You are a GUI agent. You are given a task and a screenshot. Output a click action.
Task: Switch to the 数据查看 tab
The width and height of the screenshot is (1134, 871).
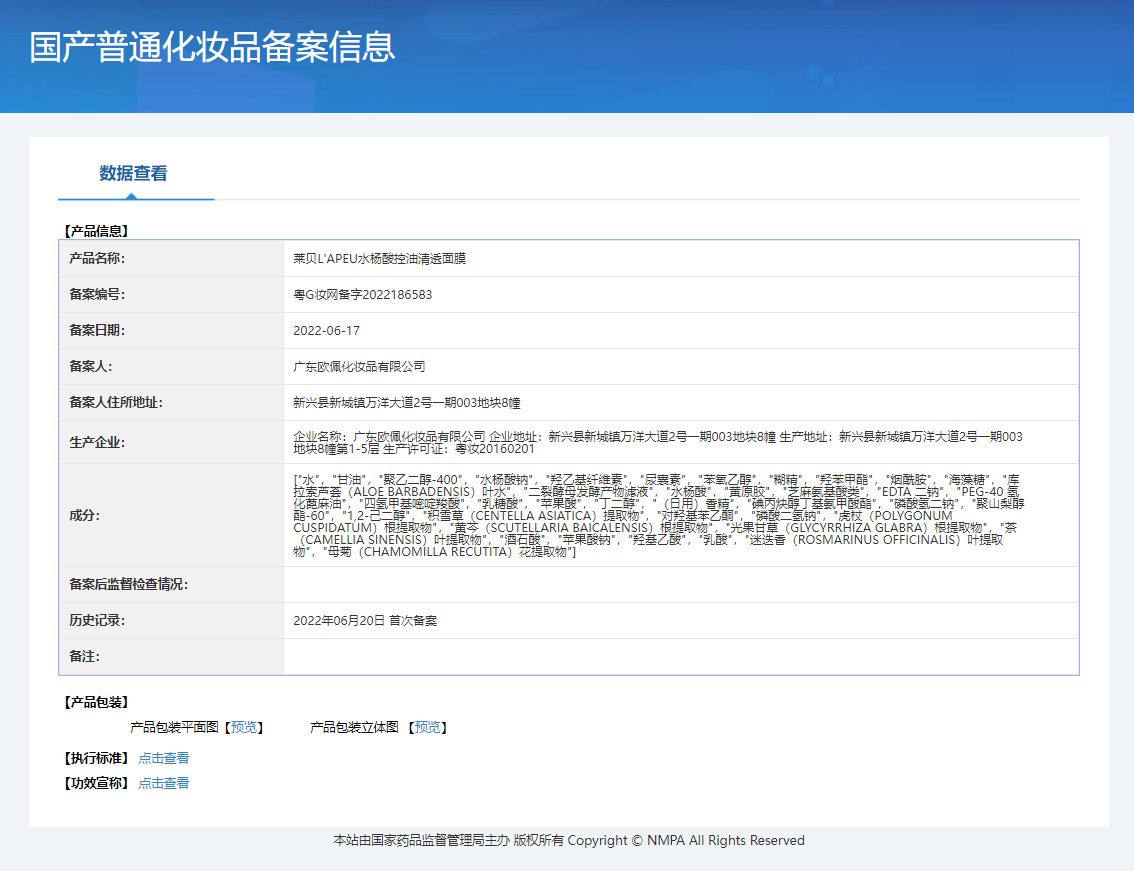(x=133, y=174)
